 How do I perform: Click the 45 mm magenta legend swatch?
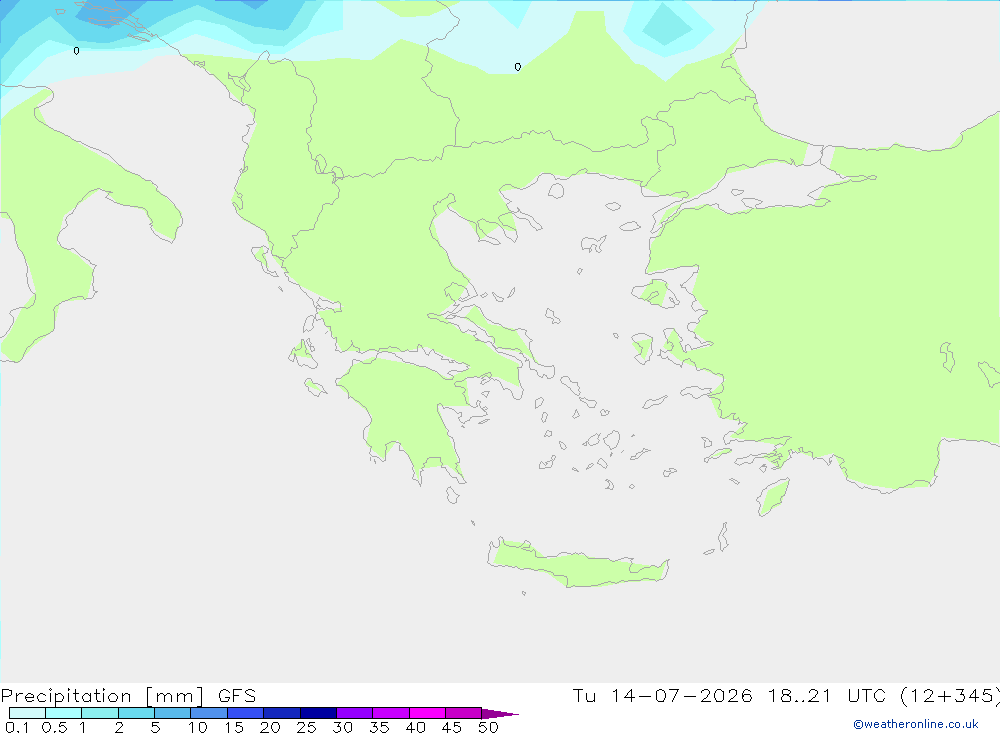click(x=463, y=713)
